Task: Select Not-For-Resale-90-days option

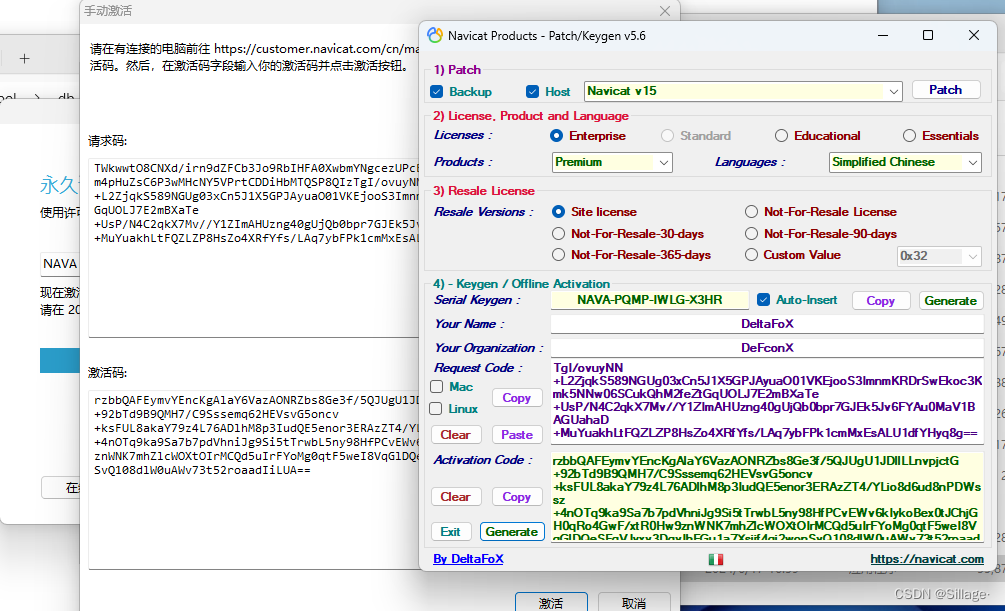Action: click(x=751, y=234)
